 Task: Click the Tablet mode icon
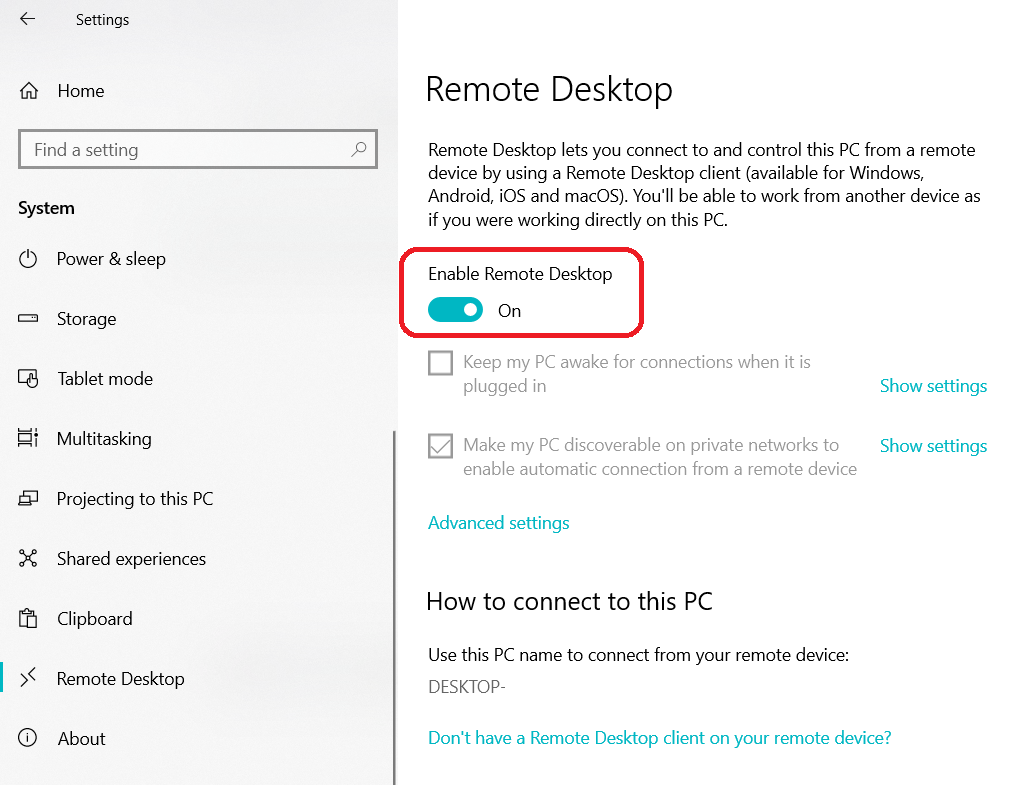pyautogui.click(x=28, y=378)
